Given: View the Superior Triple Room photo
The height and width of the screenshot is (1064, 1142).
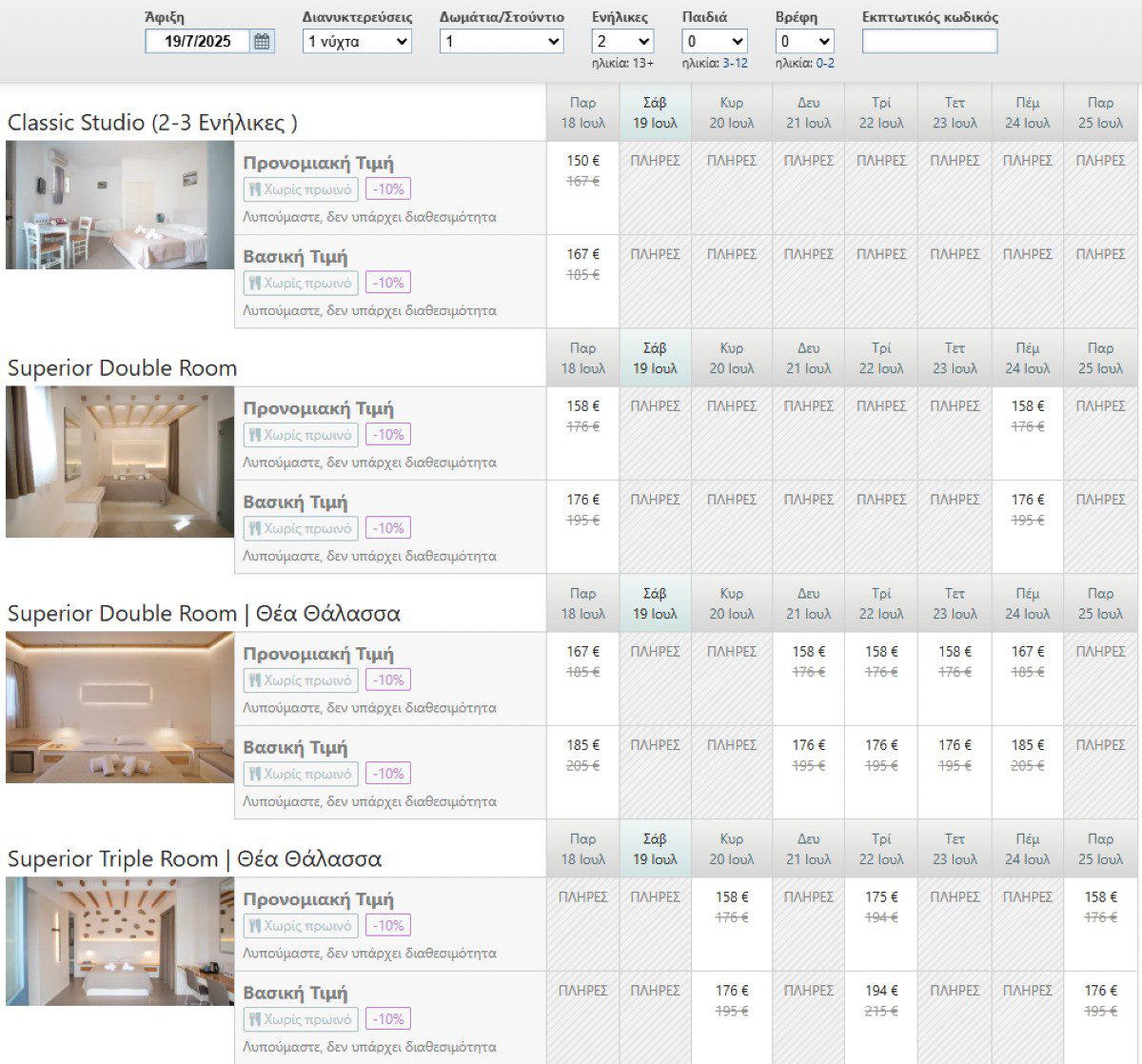Looking at the screenshot, I should pyautogui.click(x=120, y=941).
